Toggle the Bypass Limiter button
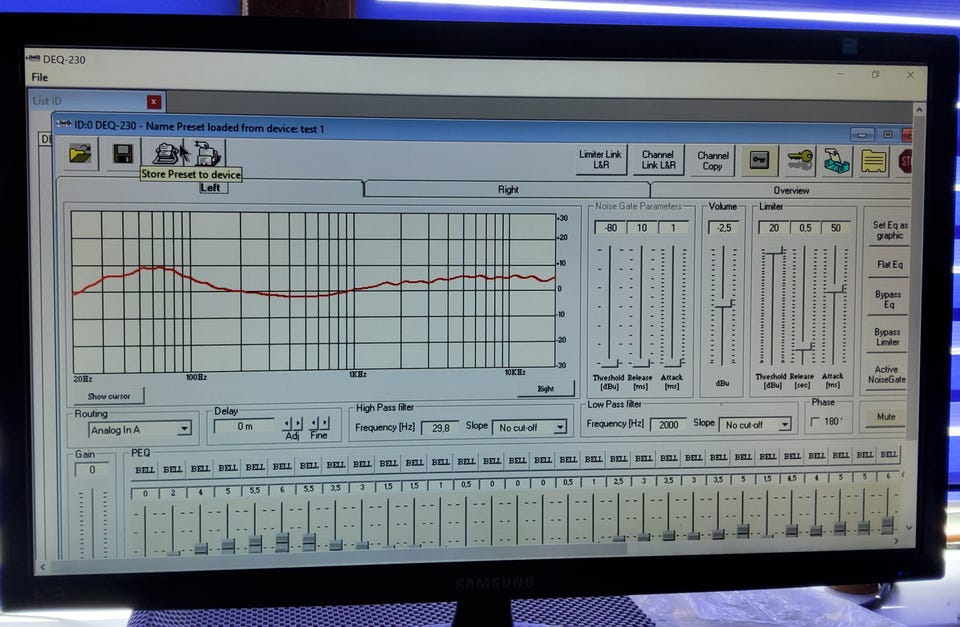 887,337
